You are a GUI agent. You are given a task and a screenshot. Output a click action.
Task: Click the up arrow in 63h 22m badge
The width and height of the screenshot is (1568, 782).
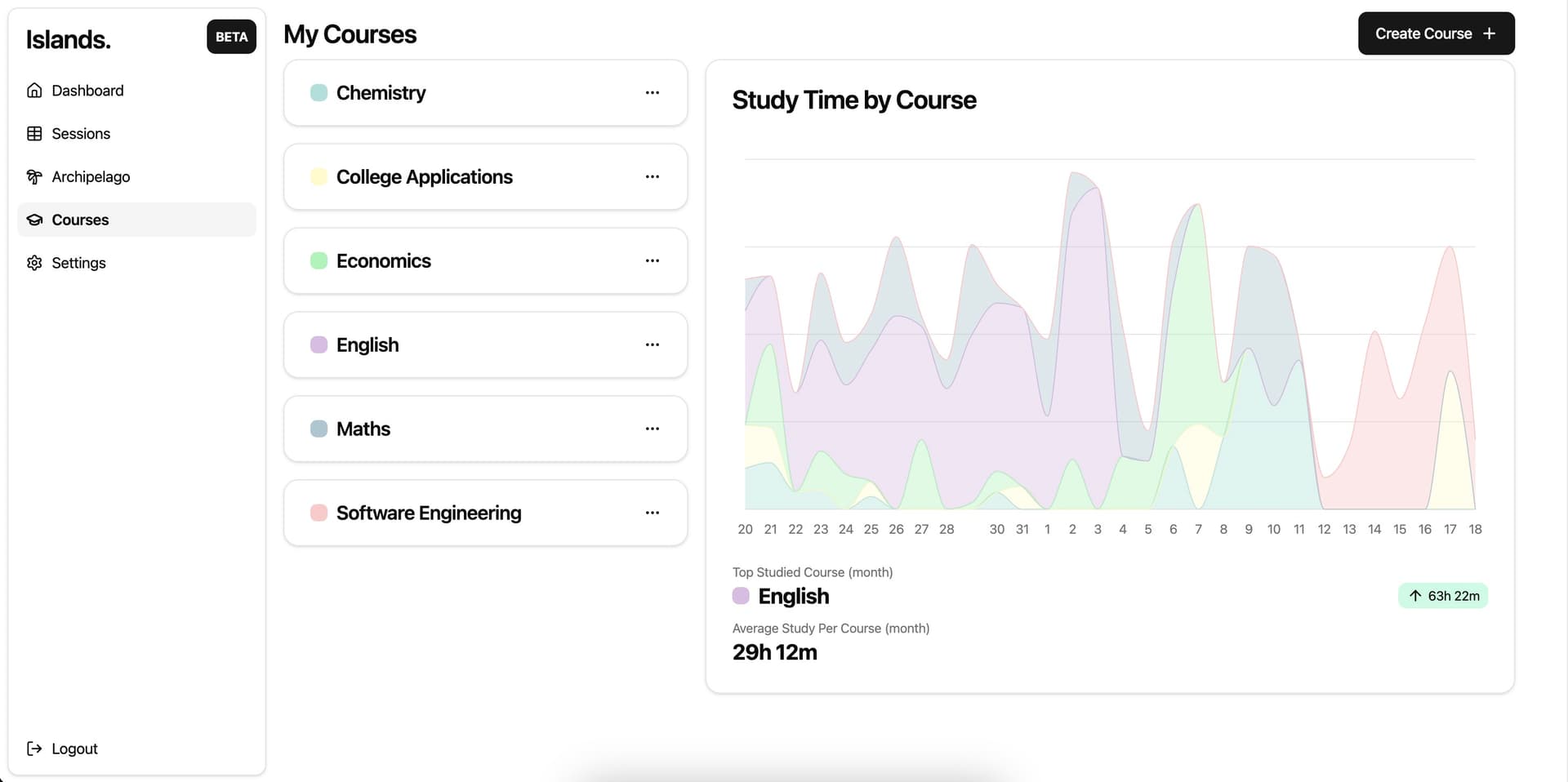[1415, 596]
